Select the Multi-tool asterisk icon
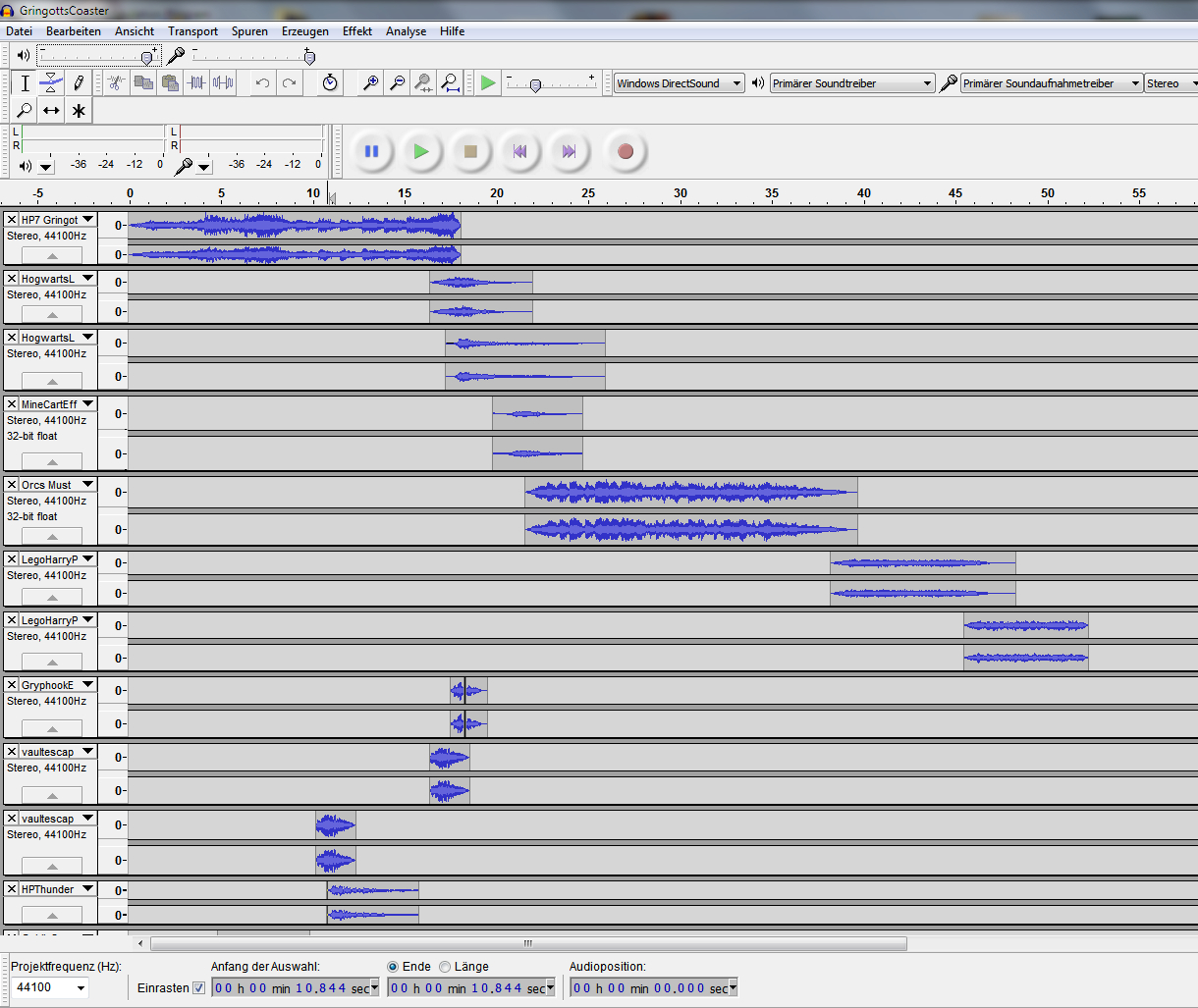1198x1008 pixels. 79,111
